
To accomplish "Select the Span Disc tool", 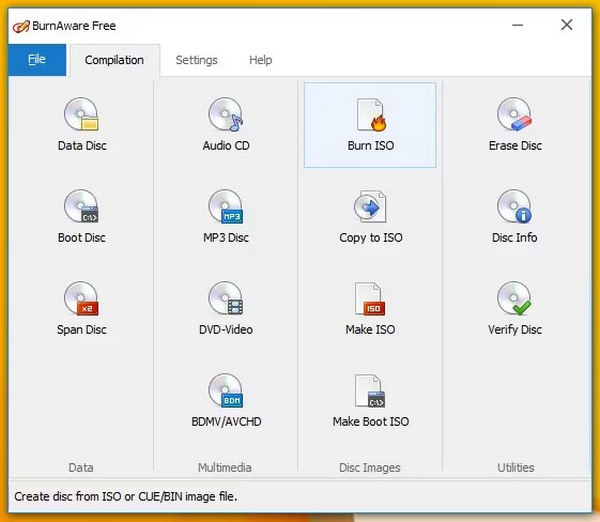I will pyautogui.click(x=82, y=308).
